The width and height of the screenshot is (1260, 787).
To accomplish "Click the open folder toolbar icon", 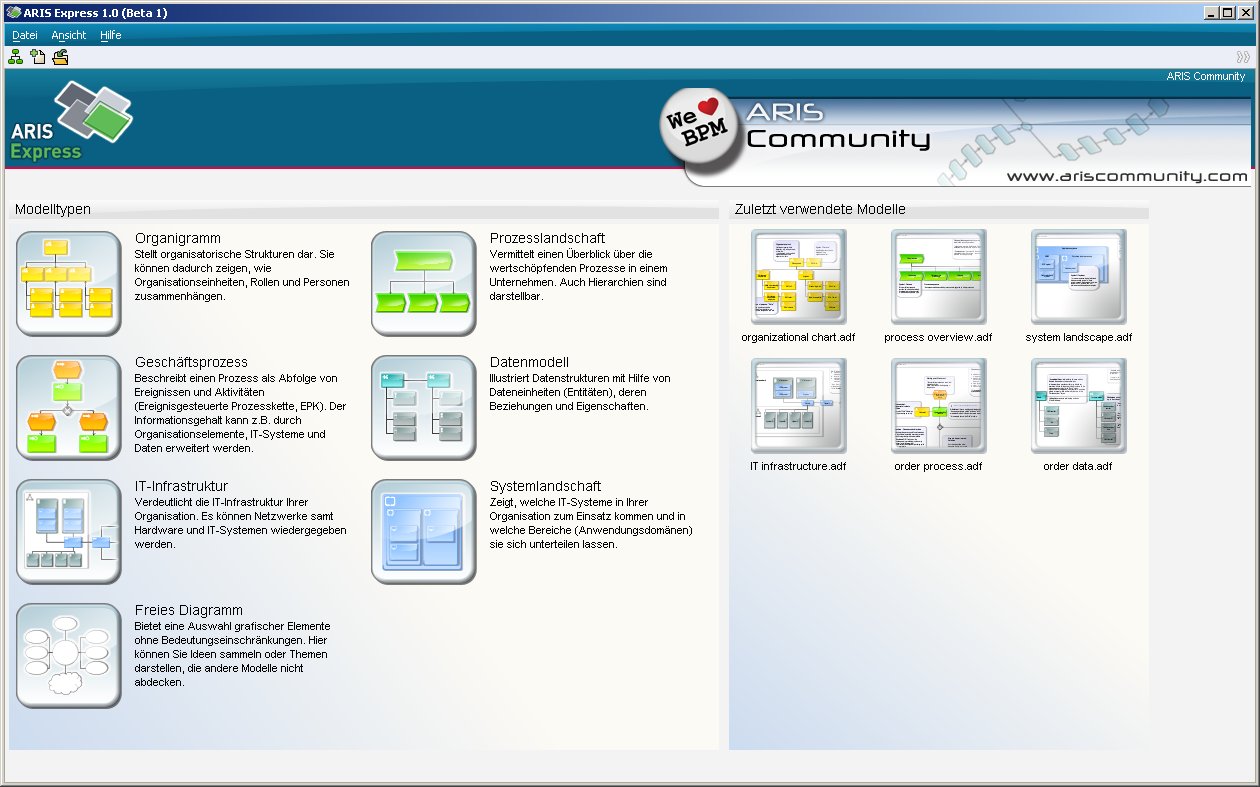I will (x=61, y=57).
